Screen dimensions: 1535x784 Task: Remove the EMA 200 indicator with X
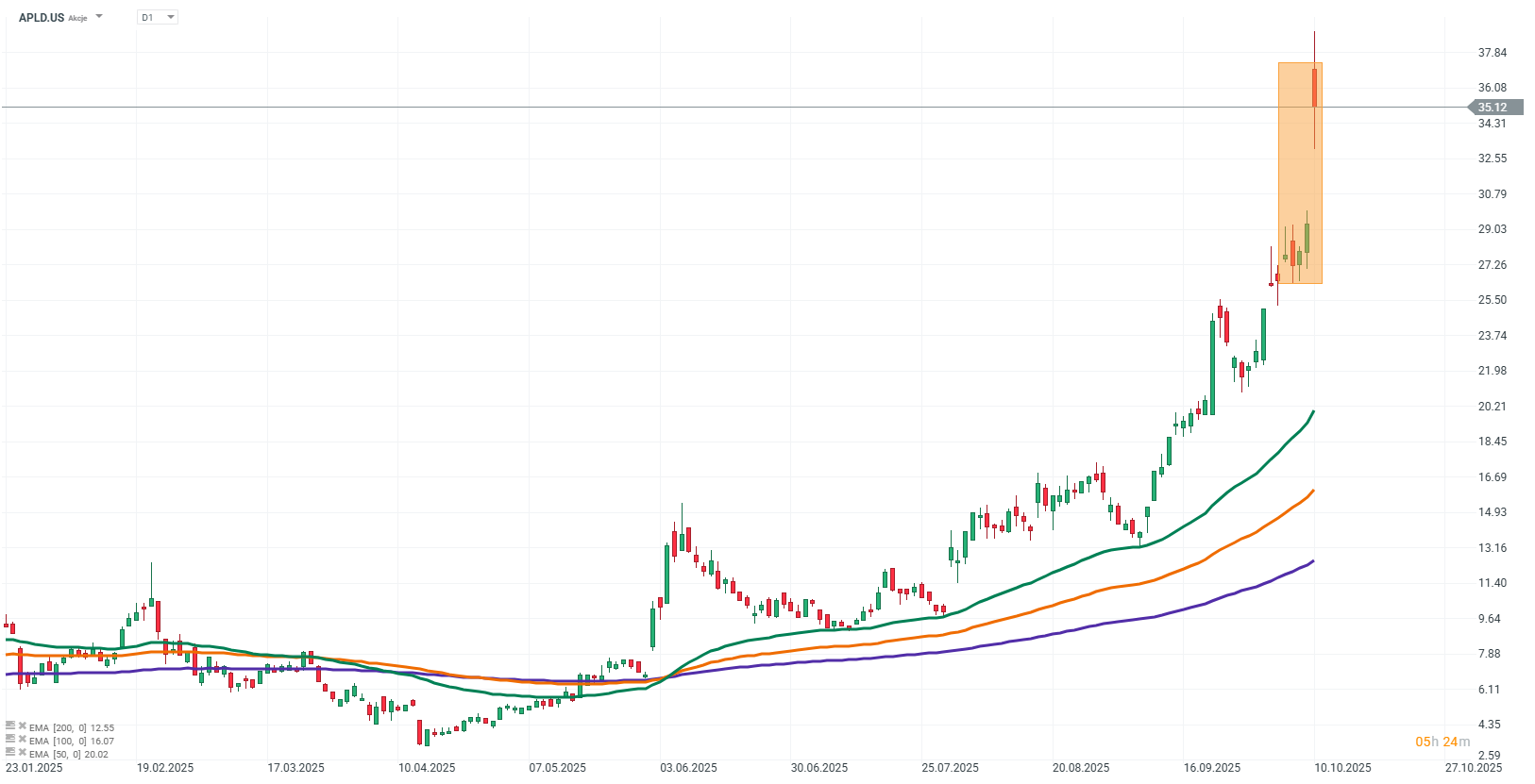pos(23,726)
